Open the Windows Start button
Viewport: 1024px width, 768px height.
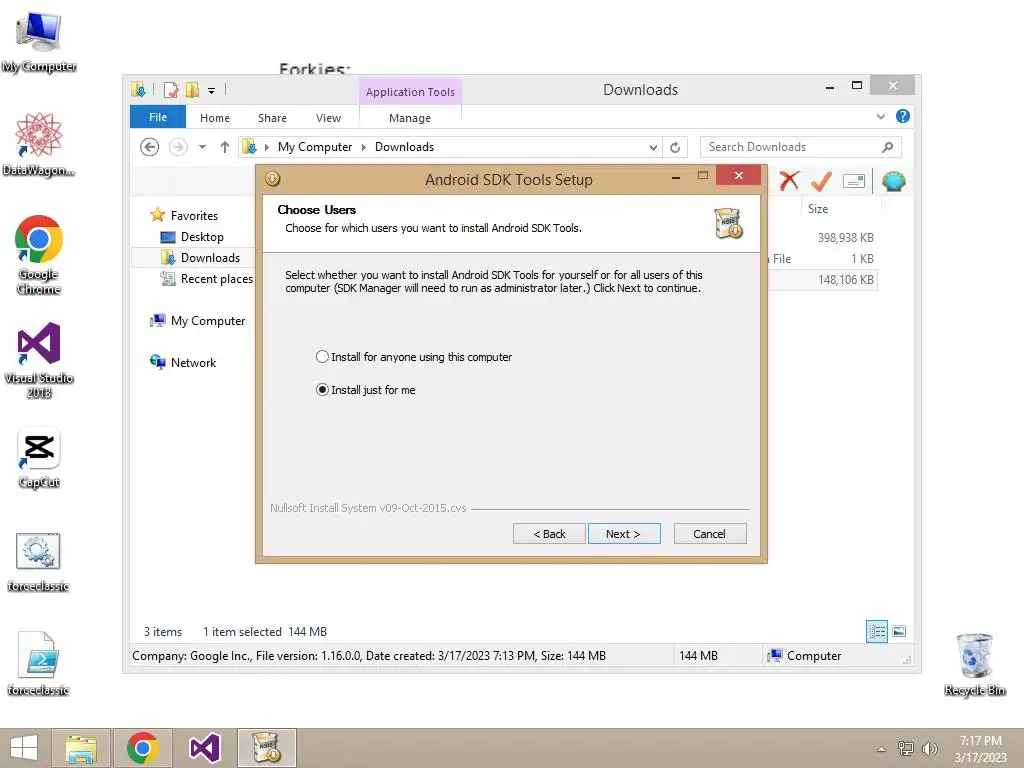[x=24, y=748]
